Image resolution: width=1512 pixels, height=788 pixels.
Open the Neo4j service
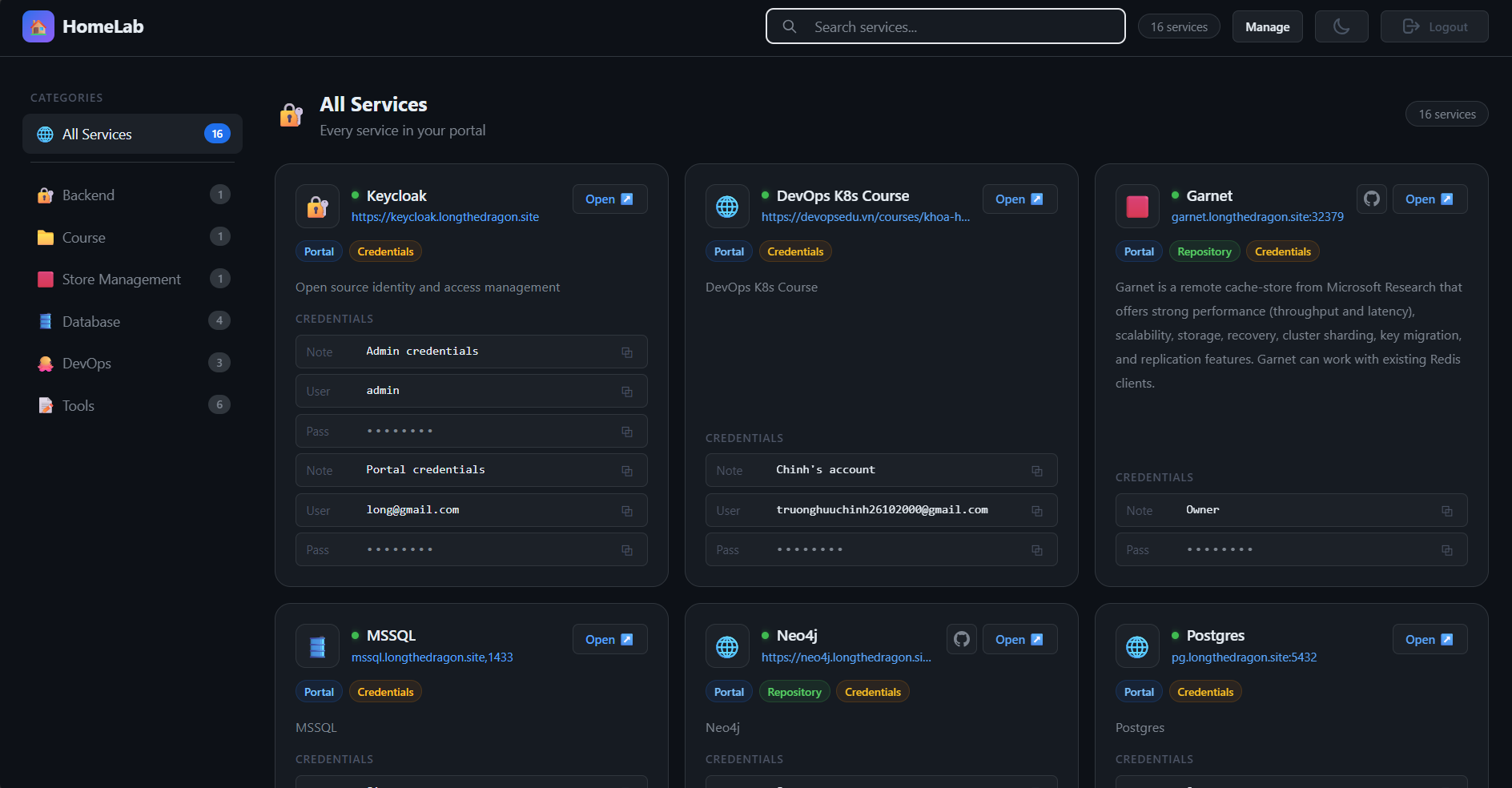point(1019,639)
